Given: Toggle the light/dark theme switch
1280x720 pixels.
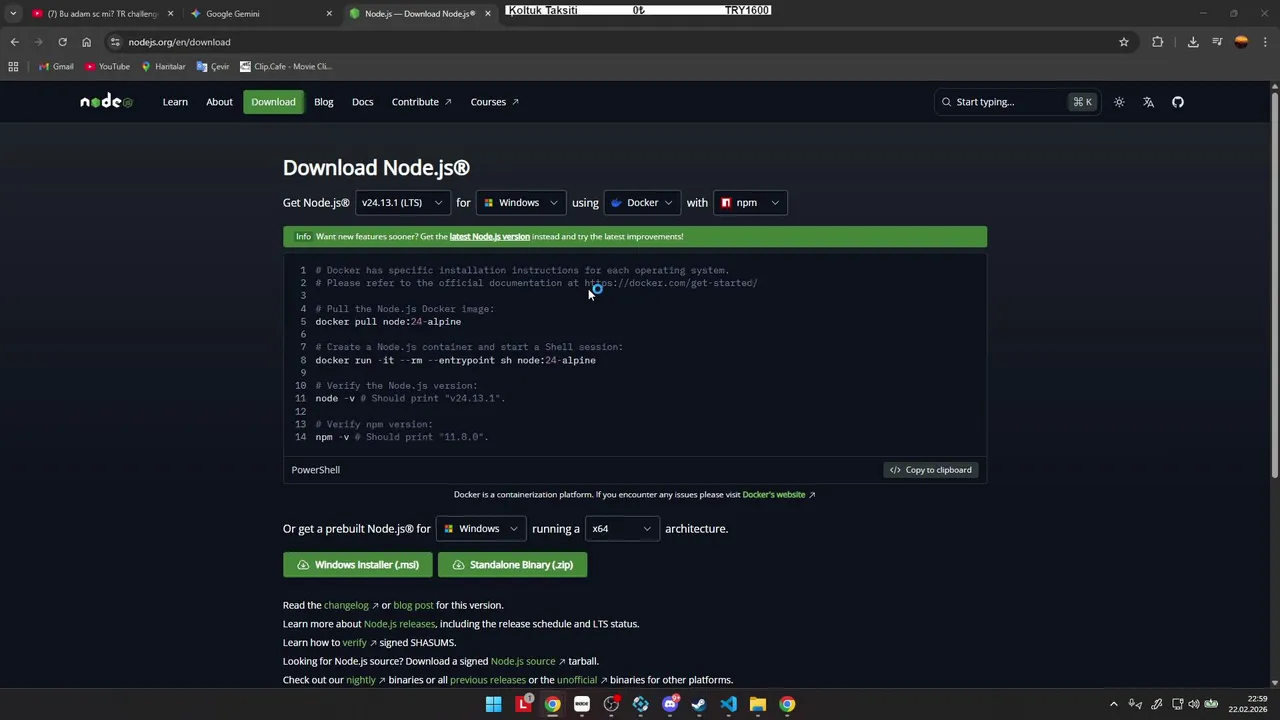Looking at the screenshot, I should point(1119,102).
